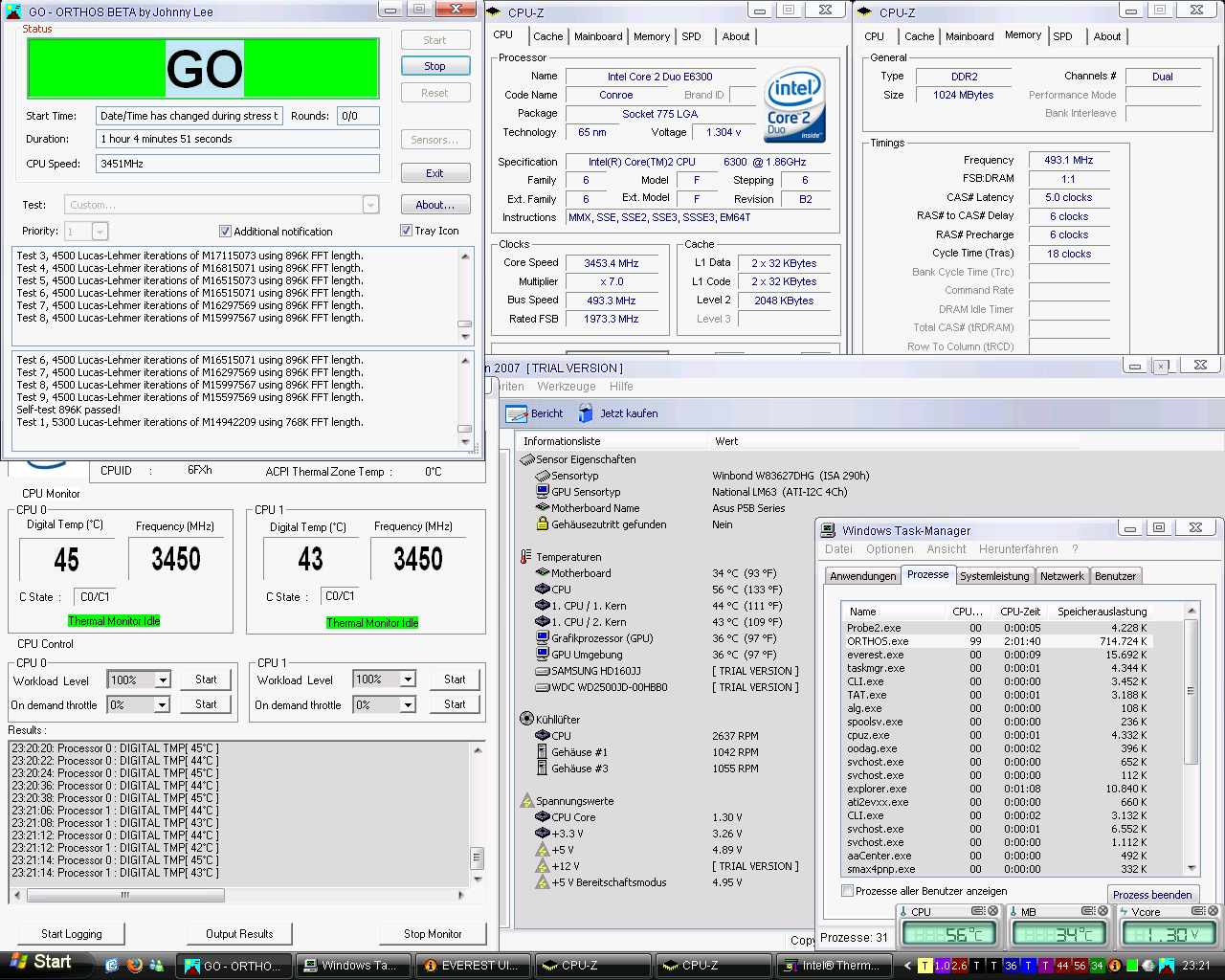Click the Start Logging button

point(71,934)
